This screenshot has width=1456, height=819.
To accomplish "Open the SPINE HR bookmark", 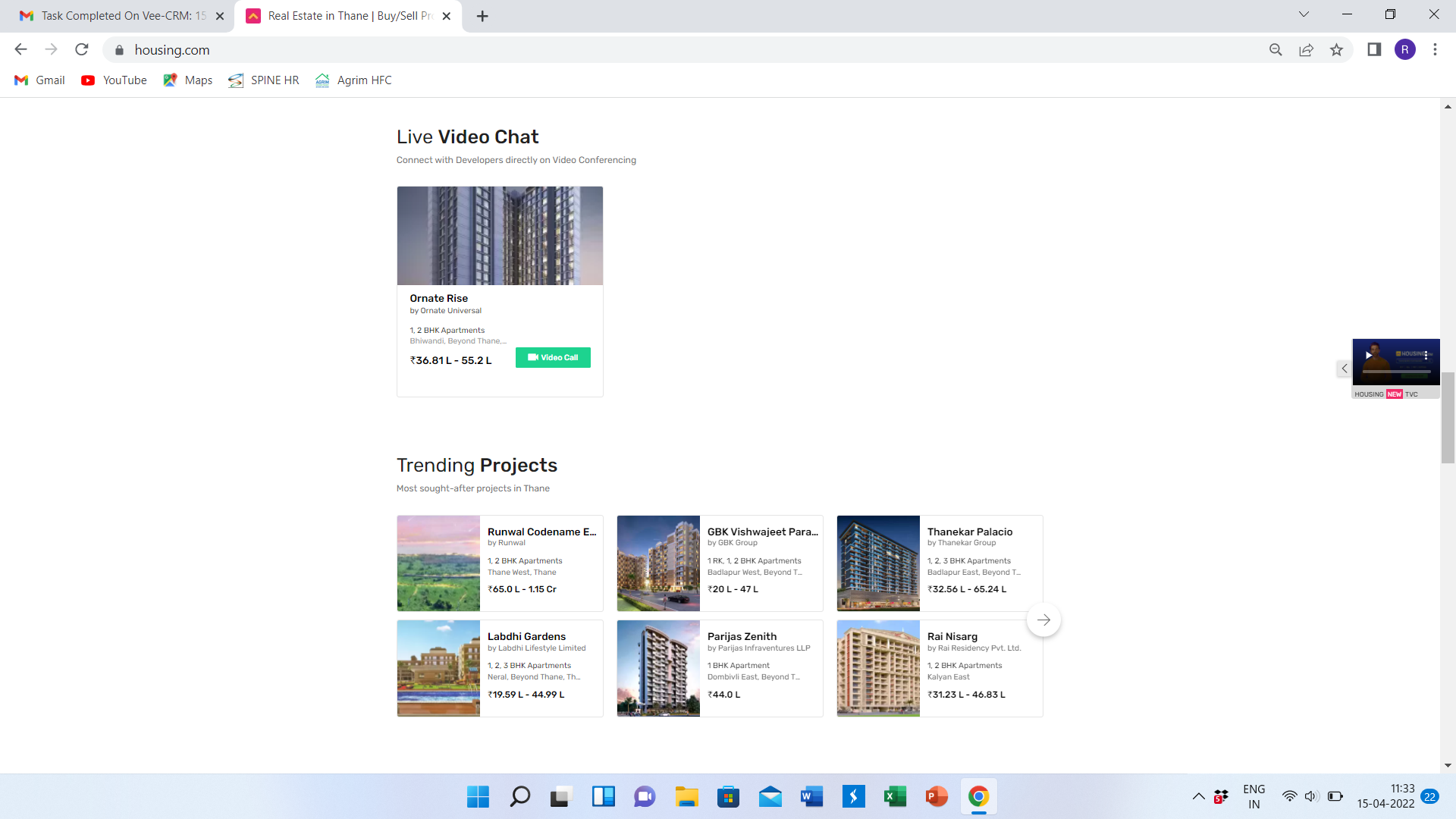I will pyautogui.click(x=264, y=80).
